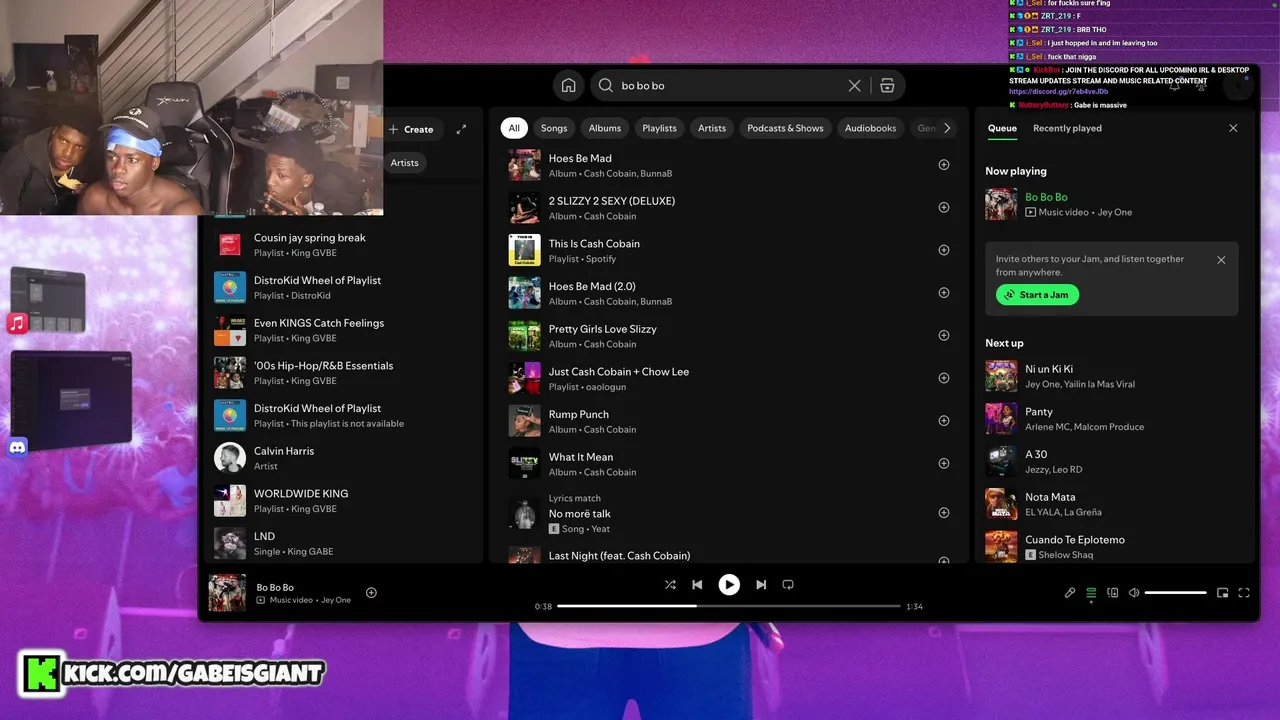1280x720 pixels.
Task: Add This Is Cash Cobain playlist to library
Action: coord(943,250)
